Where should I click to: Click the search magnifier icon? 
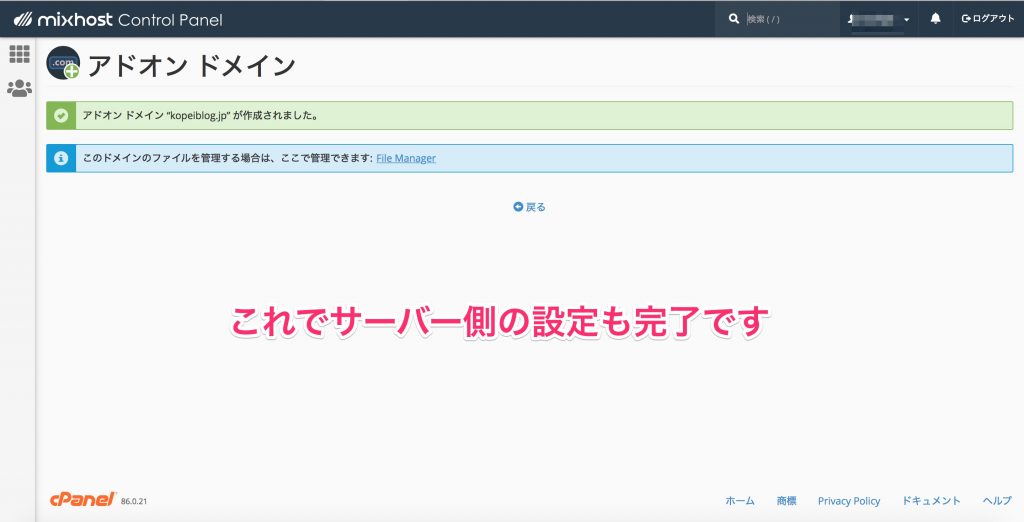coord(734,19)
